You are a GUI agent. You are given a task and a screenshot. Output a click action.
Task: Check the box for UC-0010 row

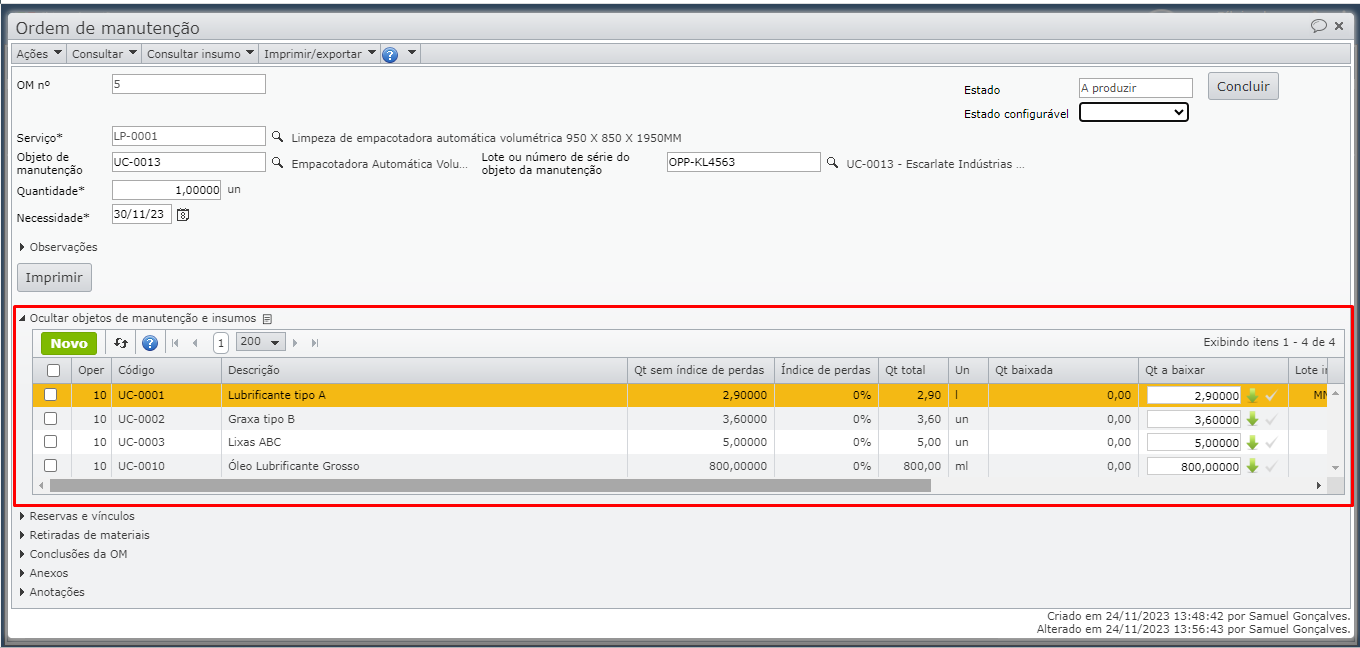(x=51, y=466)
